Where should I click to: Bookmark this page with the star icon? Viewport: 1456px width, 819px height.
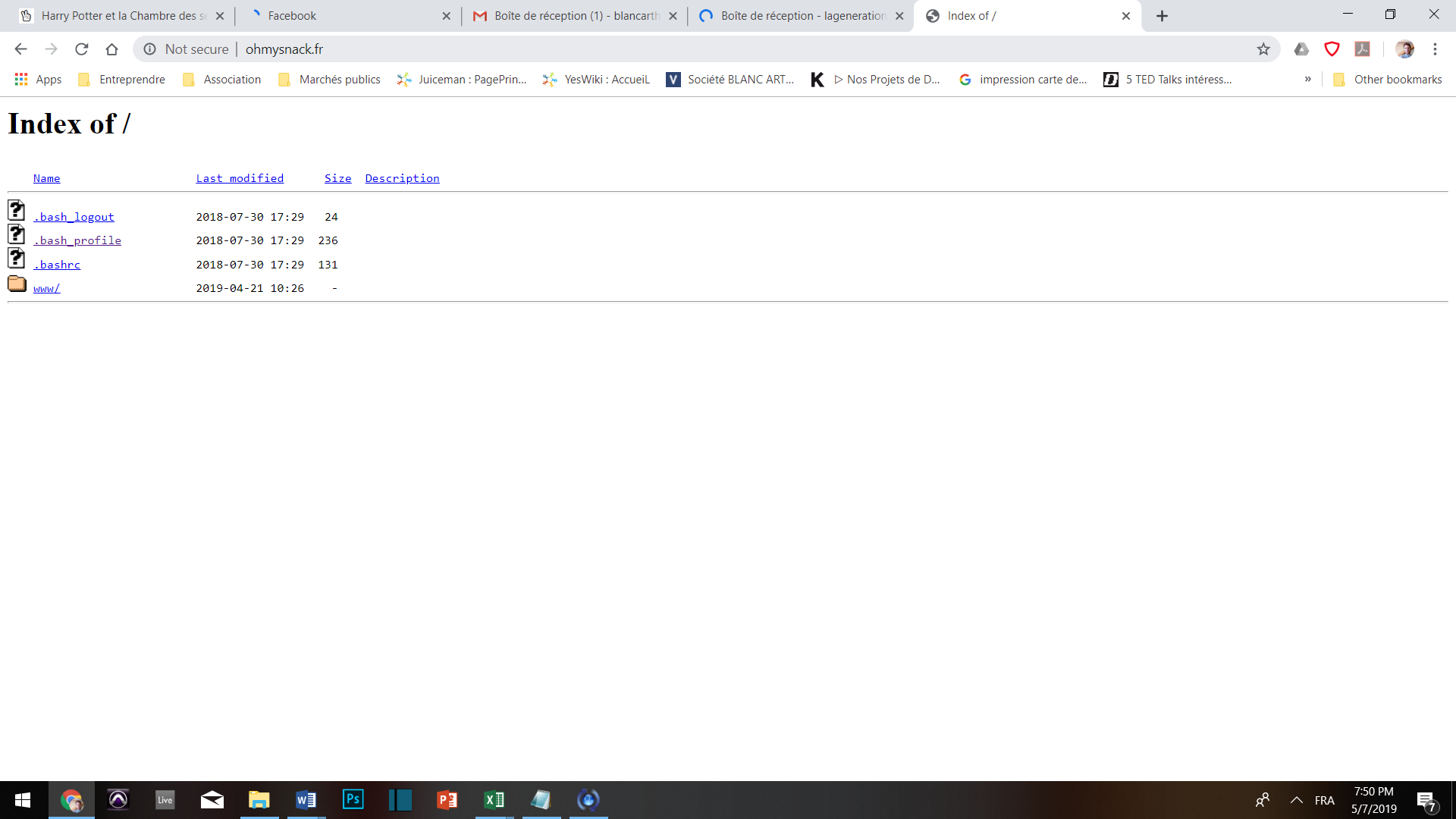point(1263,49)
